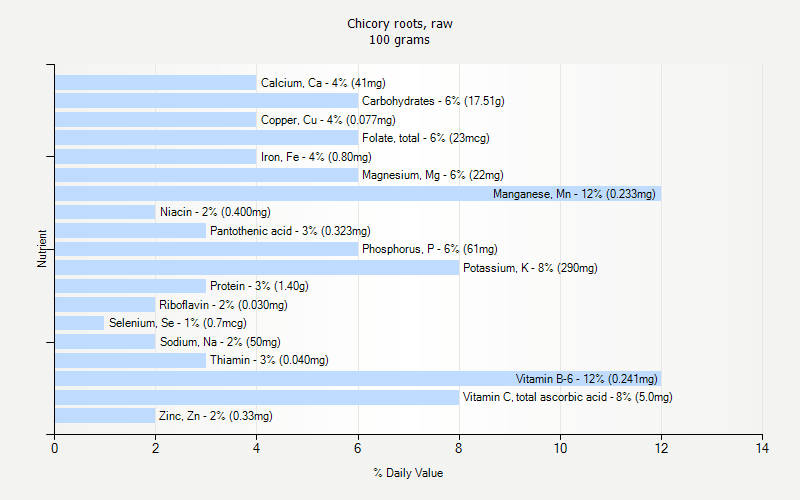This screenshot has width=800, height=500.
Task: Click the Pantothenic acid - 3% (0.323mg) label
Action: [290, 231]
